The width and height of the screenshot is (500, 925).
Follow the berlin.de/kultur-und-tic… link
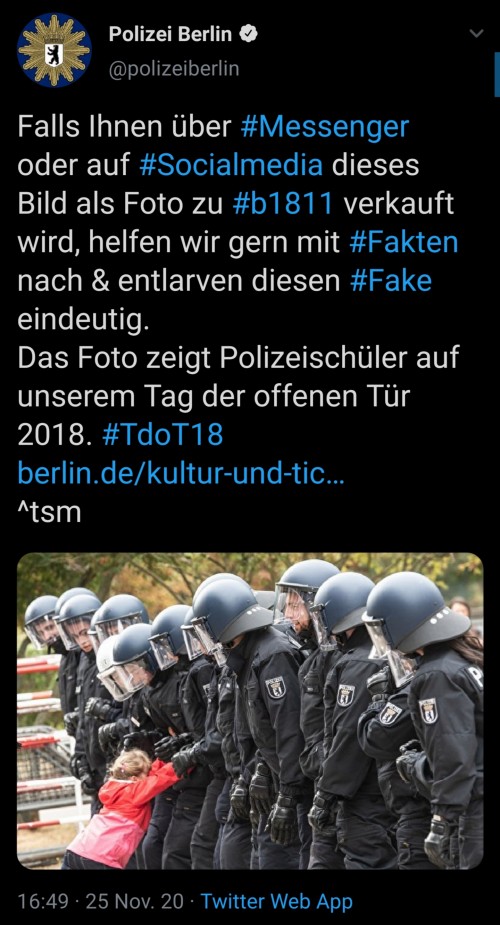coord(181,473)
